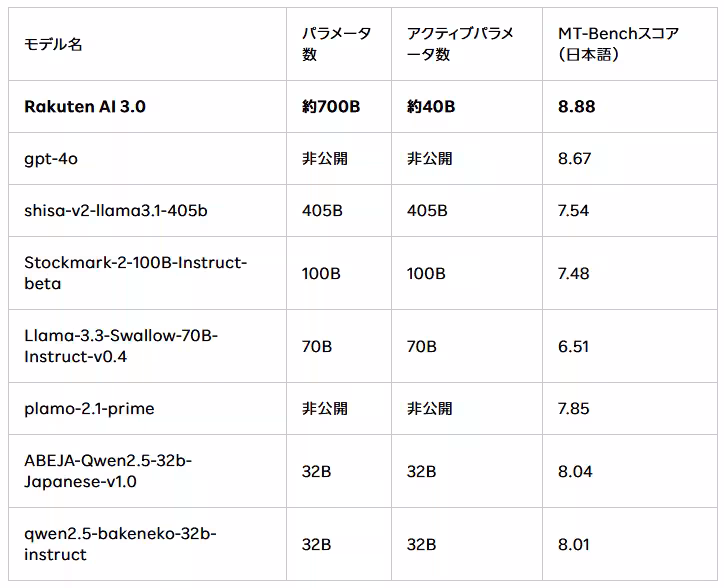Click the shisa-v2-llama3.1-405b model name

point(115,210)
